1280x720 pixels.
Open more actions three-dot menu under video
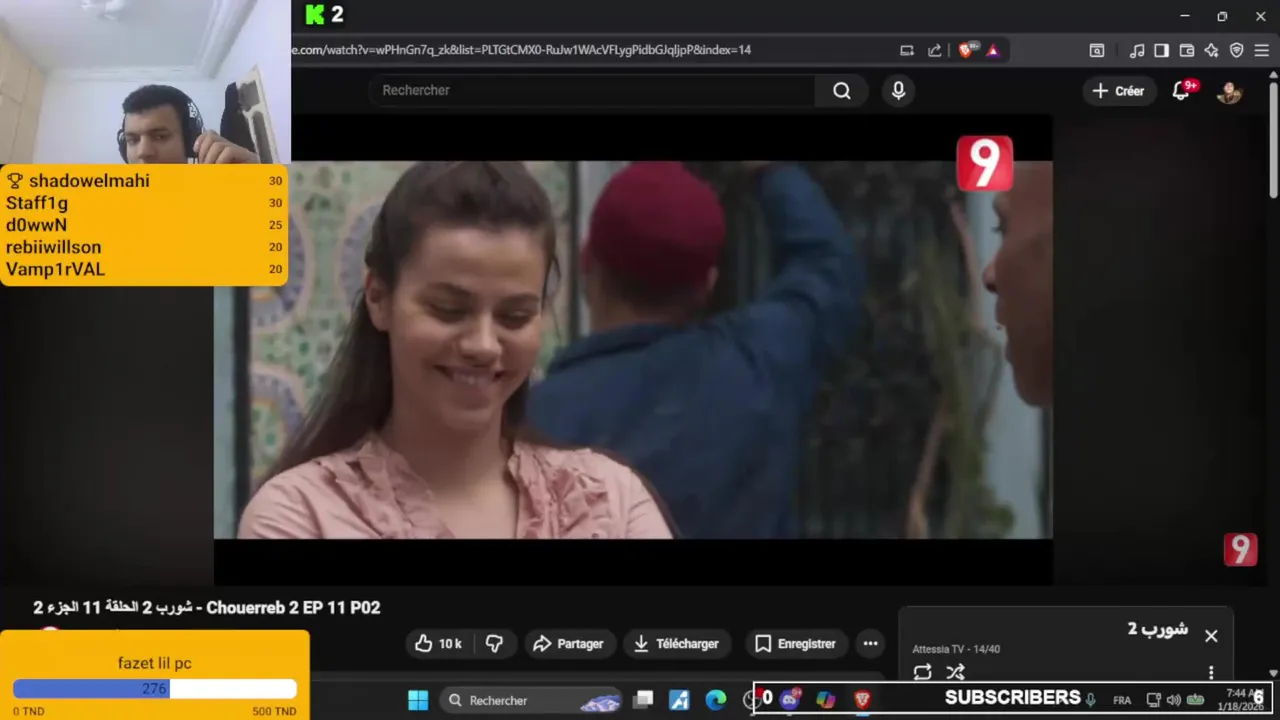870,644
